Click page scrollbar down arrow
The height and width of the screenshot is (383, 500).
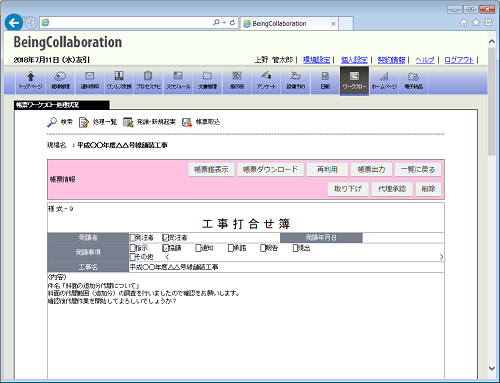492,368
